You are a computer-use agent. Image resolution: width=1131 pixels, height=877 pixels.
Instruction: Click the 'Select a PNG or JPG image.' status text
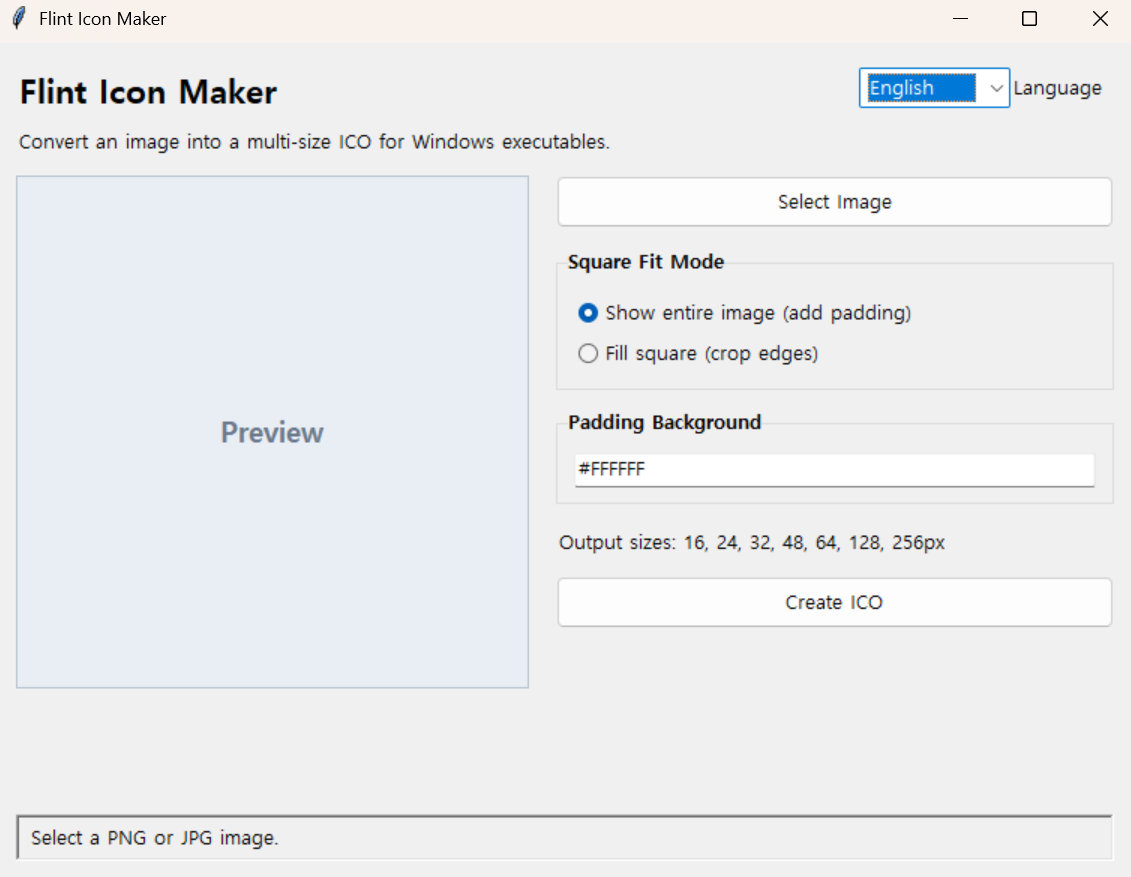[x=154, y=838]
